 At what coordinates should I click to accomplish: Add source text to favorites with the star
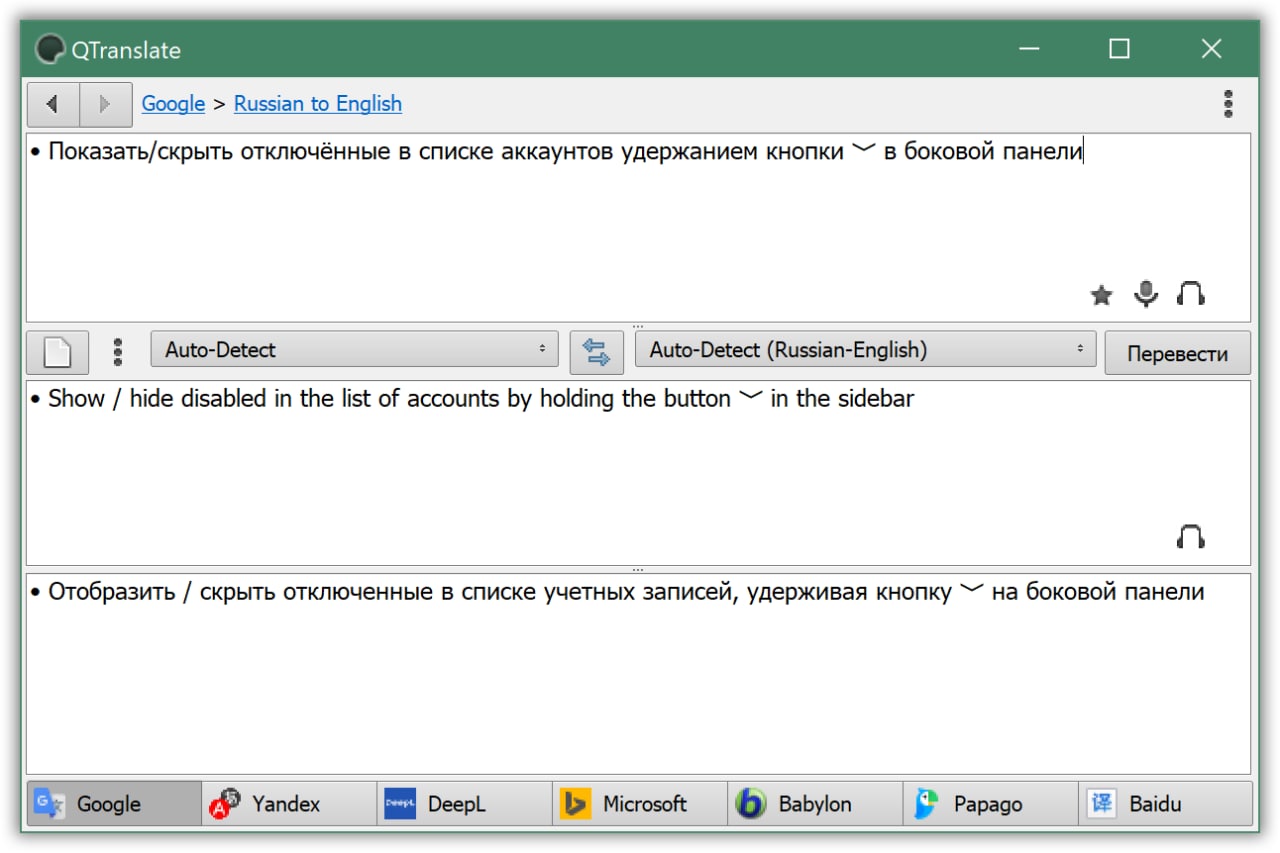[1101, 295]
